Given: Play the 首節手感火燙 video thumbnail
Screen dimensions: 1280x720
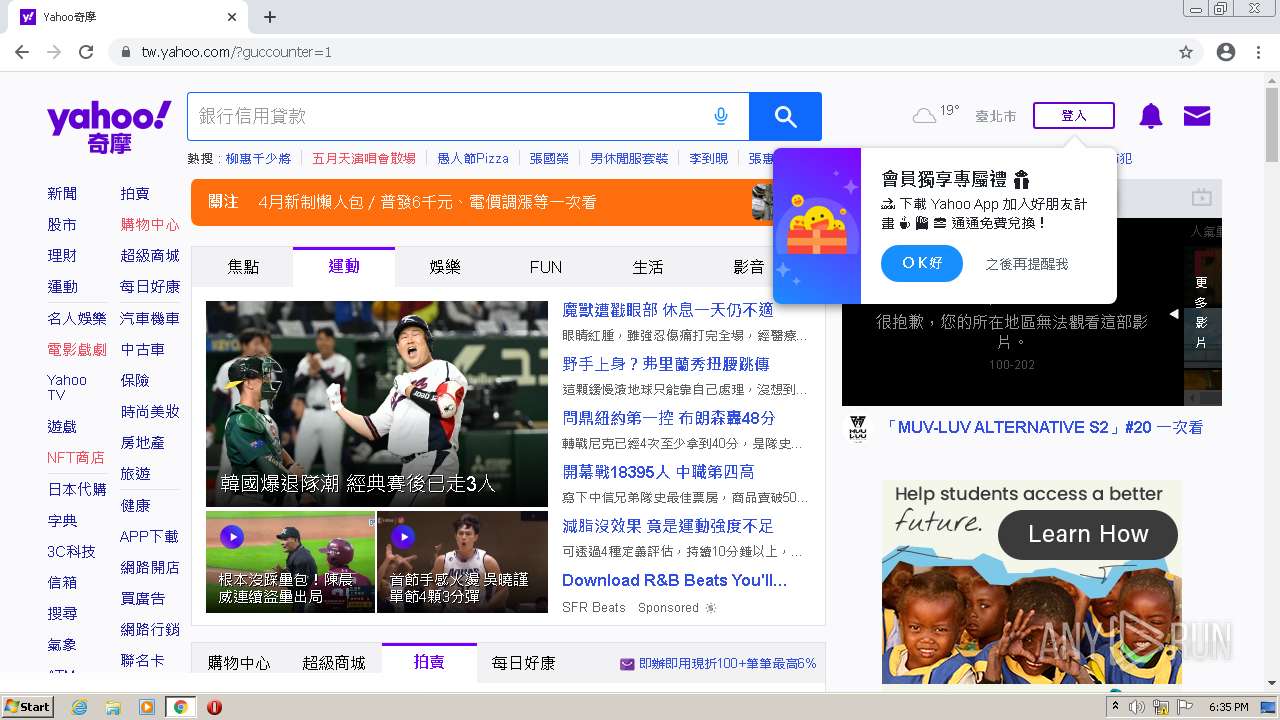Looking at the screenshot, I should (x=462, y=562).
